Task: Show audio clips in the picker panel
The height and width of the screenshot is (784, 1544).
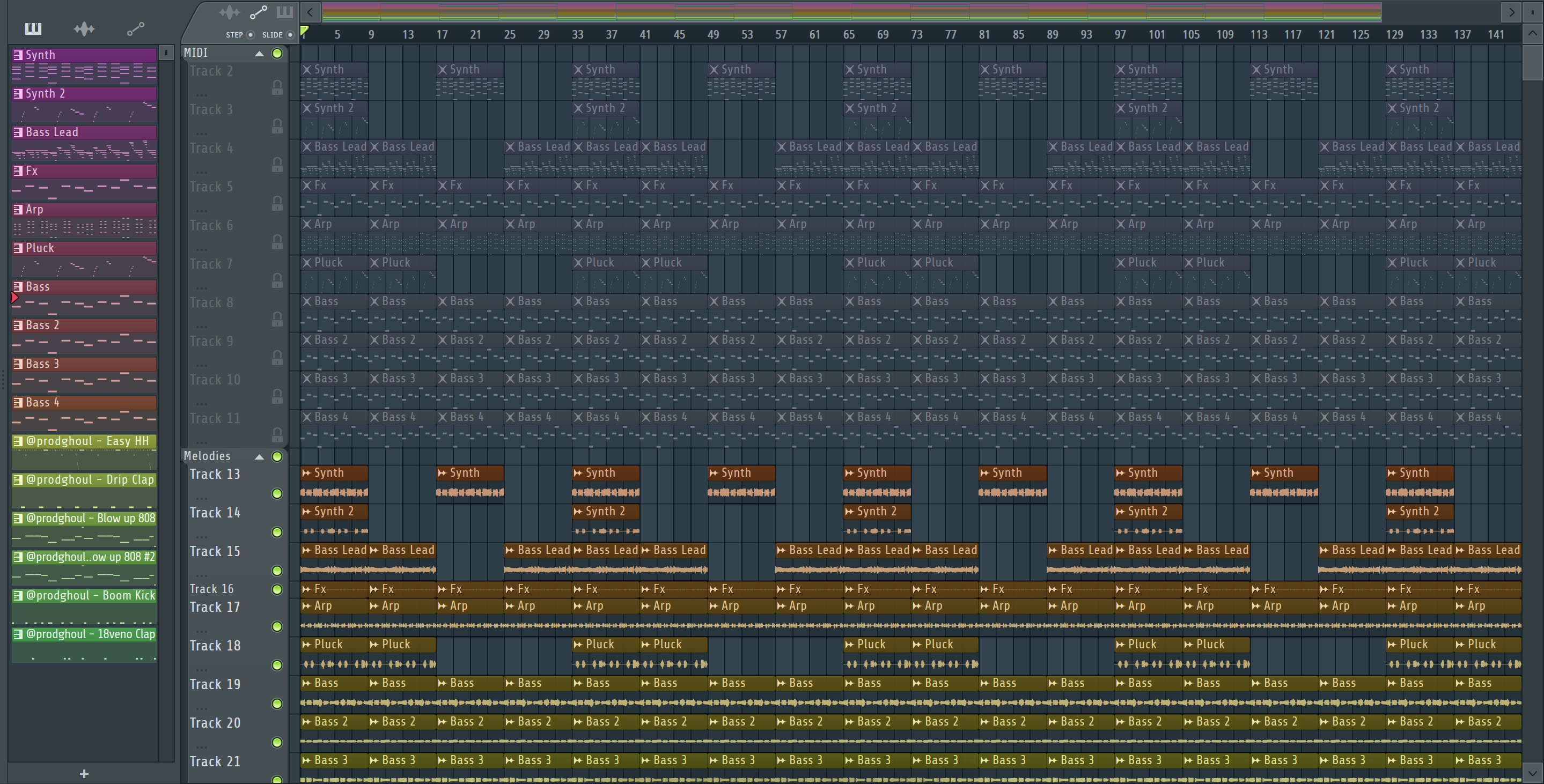Action: click(84, 28)
